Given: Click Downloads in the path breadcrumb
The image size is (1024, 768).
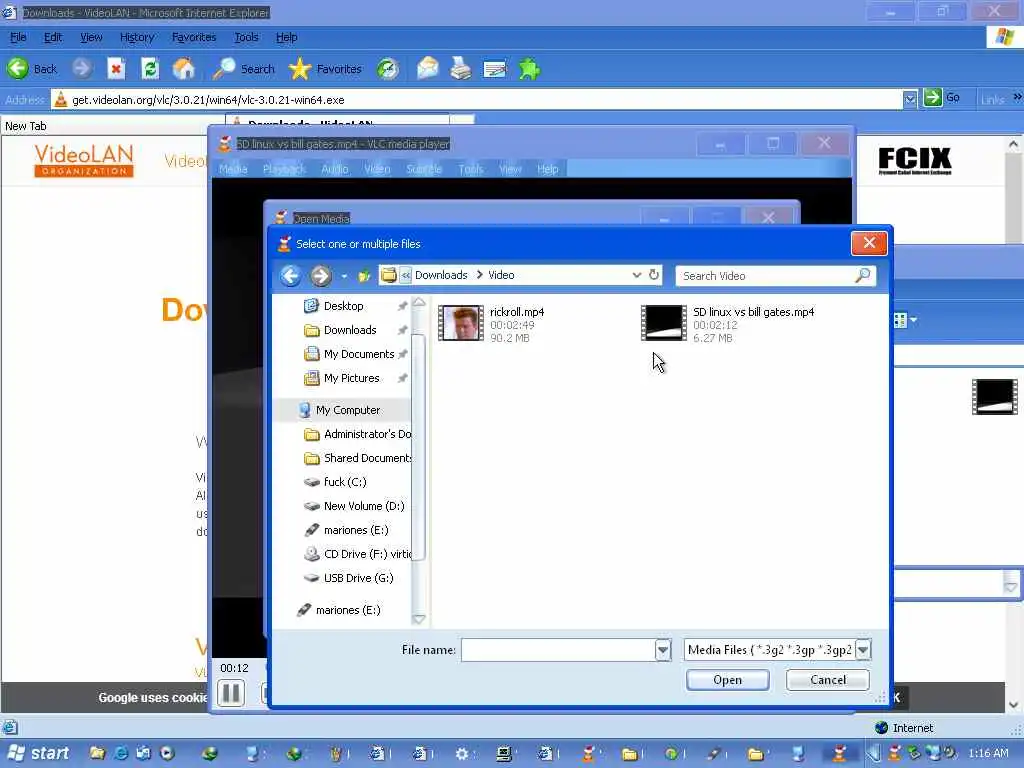Looking at the screenshot, I should [x=441, y=275].
